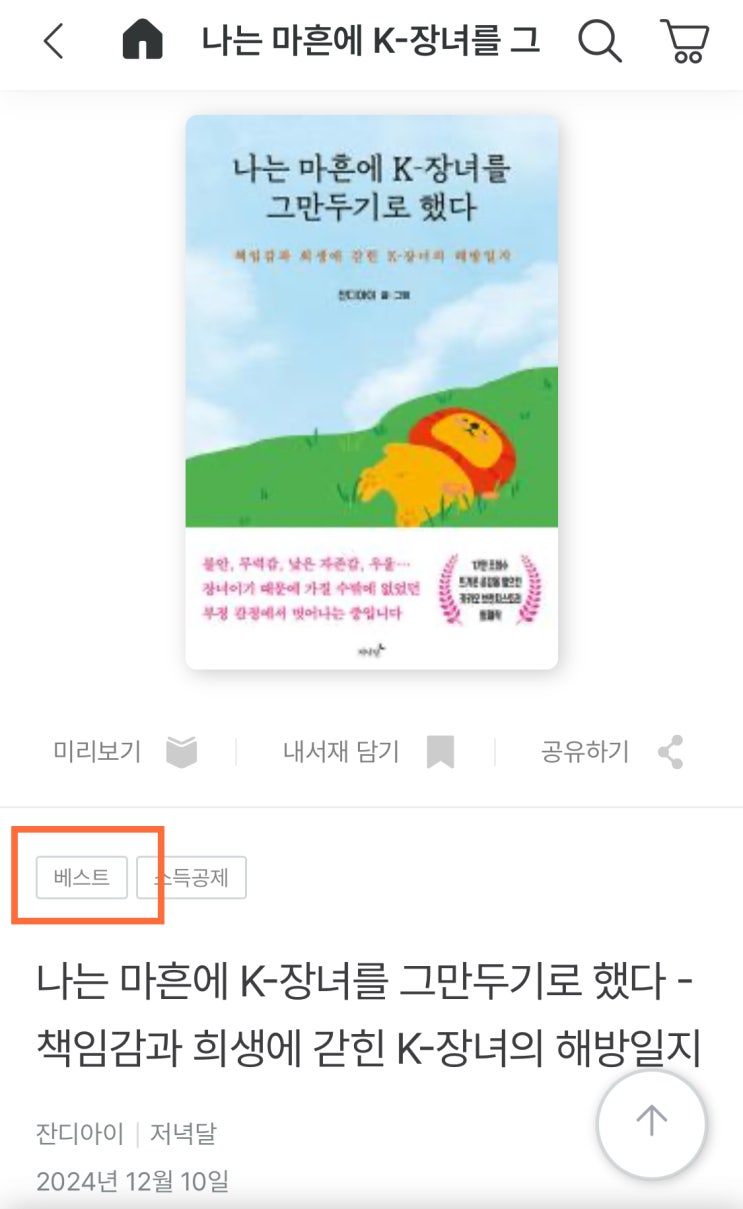Open the shopping cart icon
743x1209 pixels.
[x=685, y=41]
